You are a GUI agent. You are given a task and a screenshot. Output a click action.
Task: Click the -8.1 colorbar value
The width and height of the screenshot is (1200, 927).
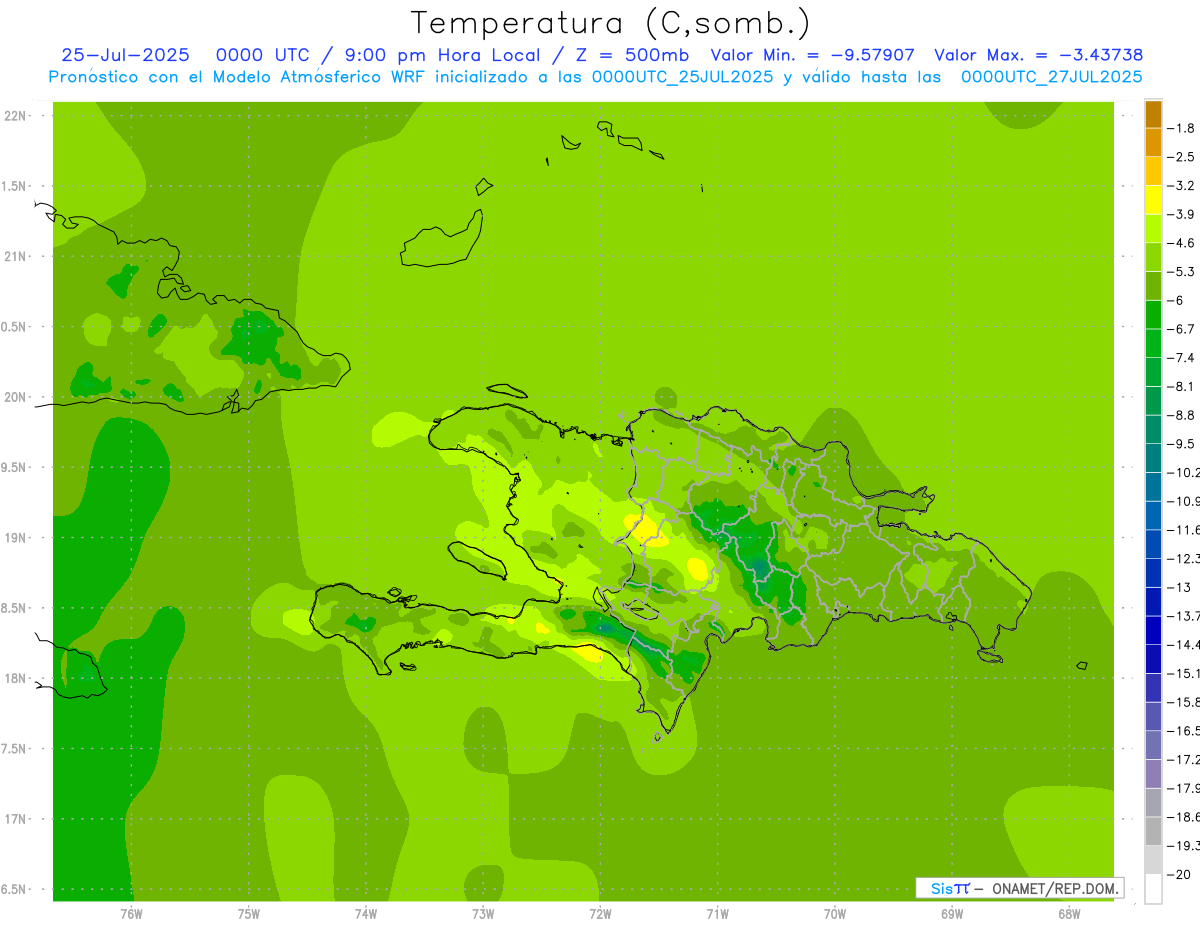pos(1183,386)
